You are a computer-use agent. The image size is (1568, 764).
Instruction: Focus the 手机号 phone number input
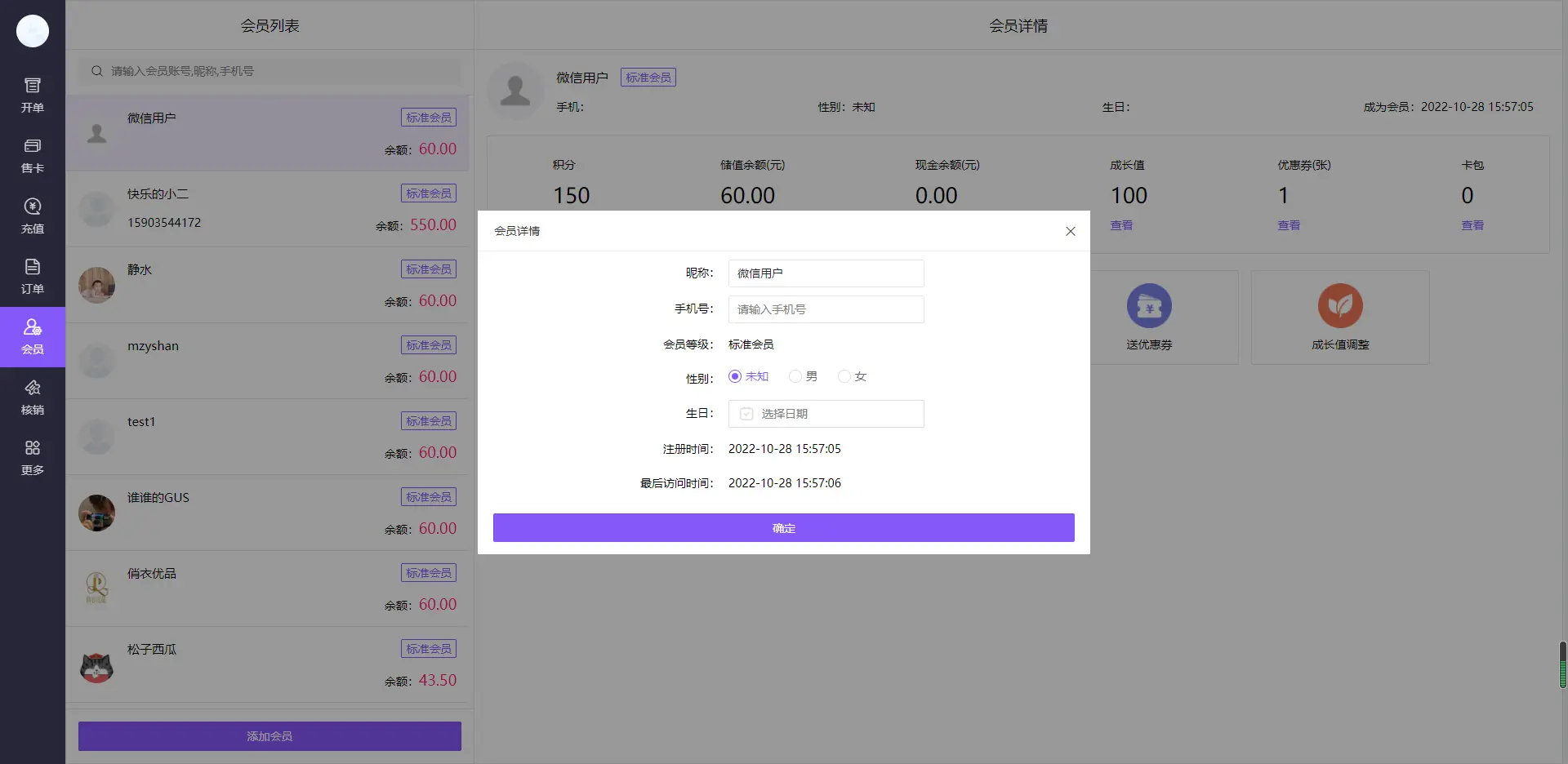tap(826, 309)
